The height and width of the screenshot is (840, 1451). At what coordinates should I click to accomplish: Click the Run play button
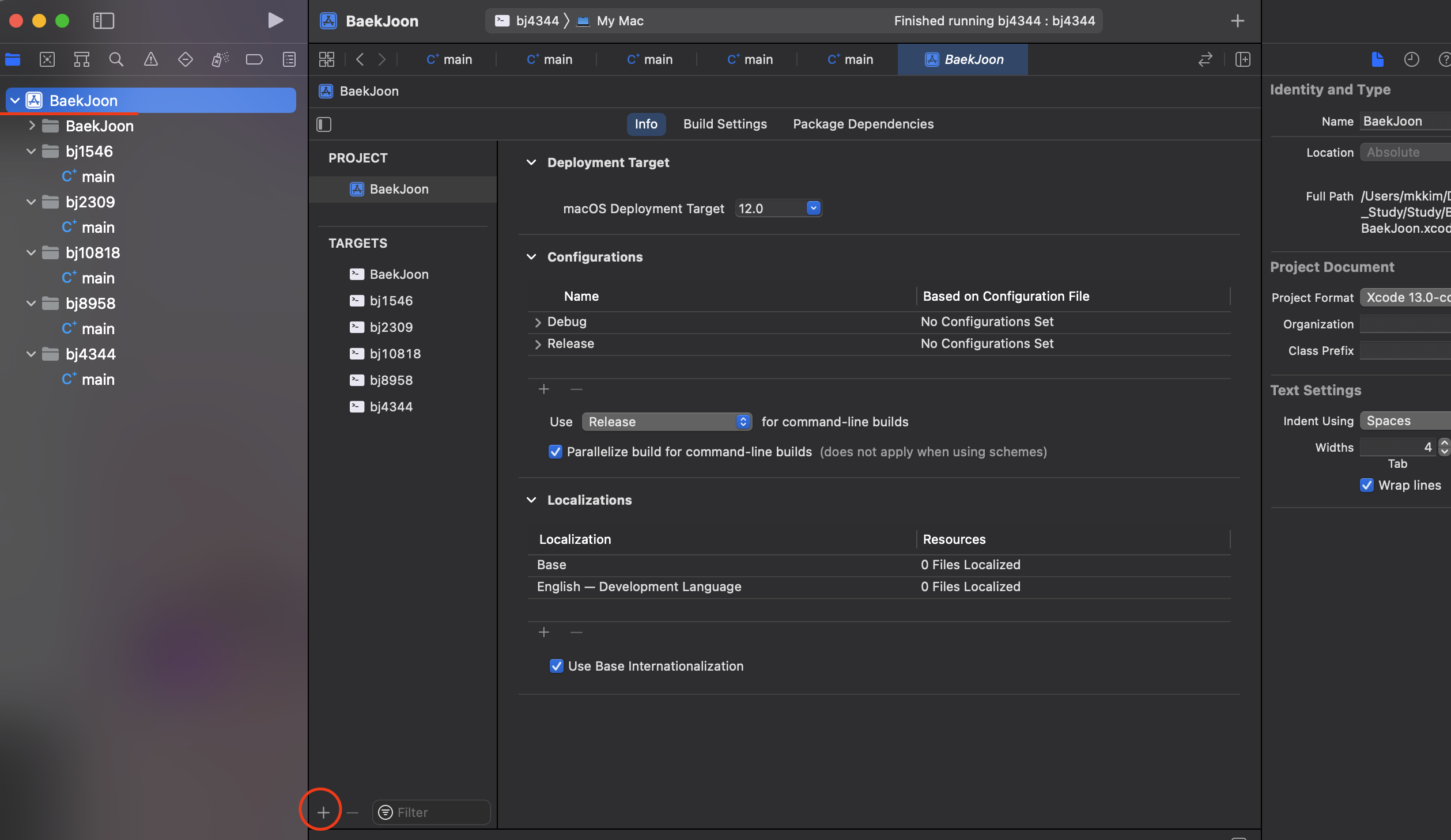275,21
